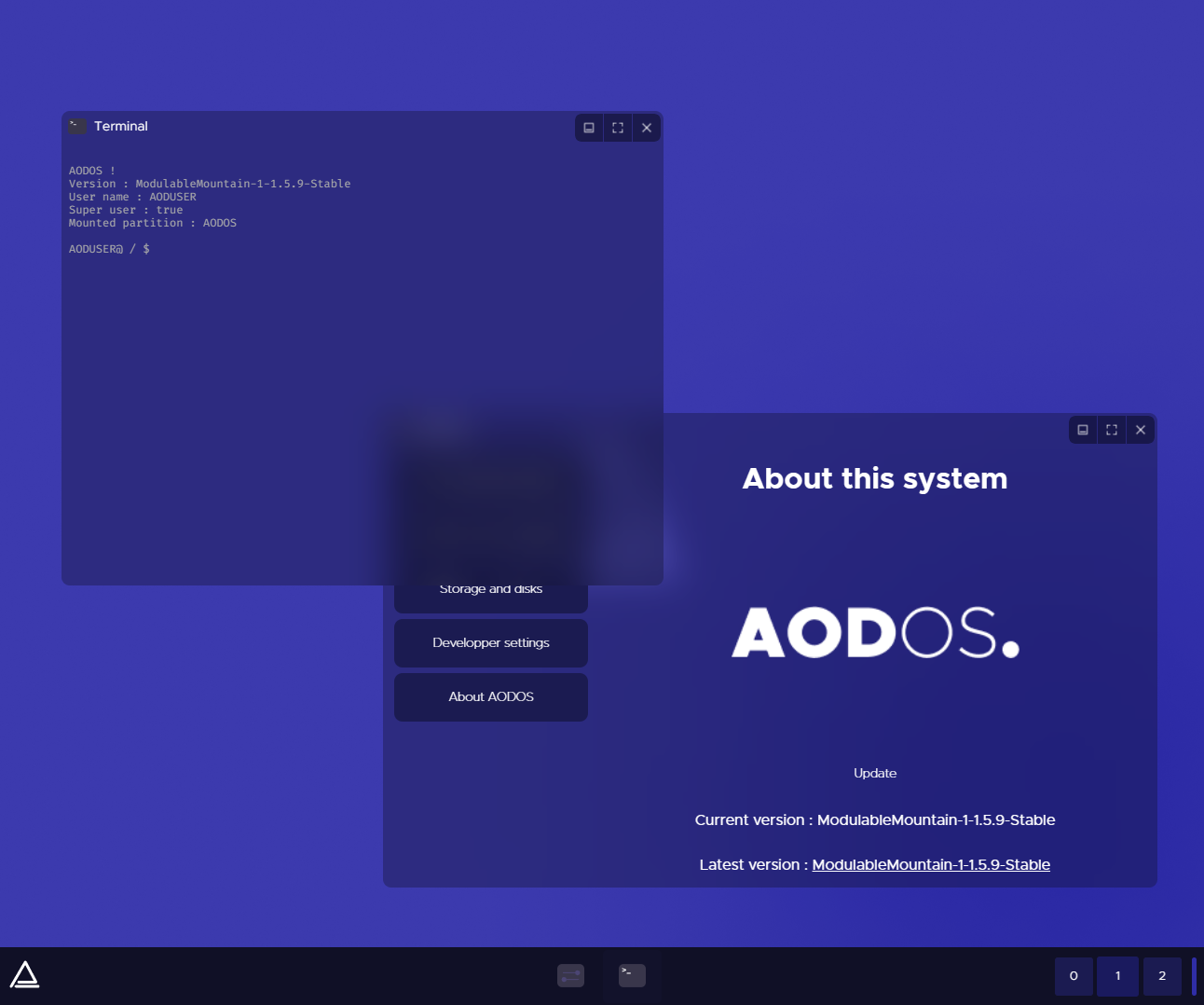Maximize the Terminal window
1204x1005 pixels.
(x=618, y=128)
